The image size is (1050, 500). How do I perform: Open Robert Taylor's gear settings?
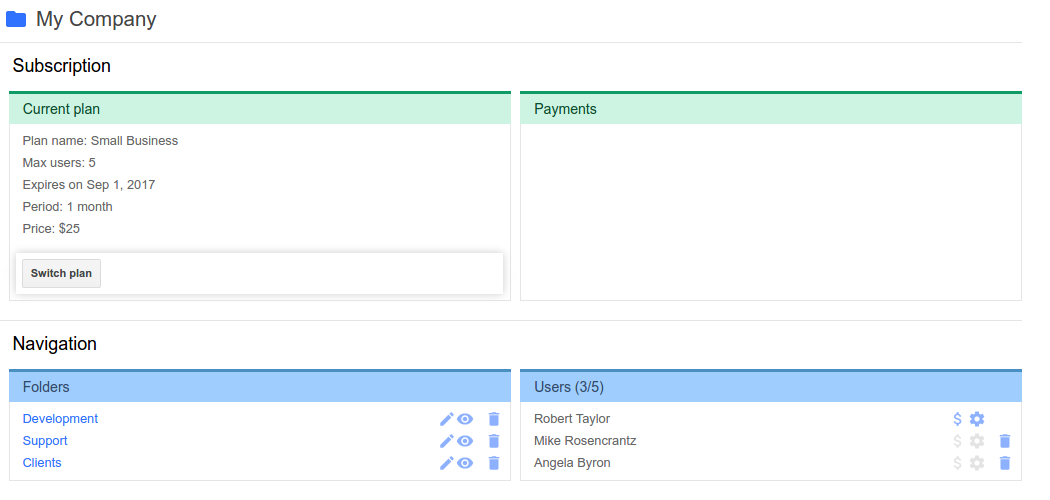[x=977, y=419]
